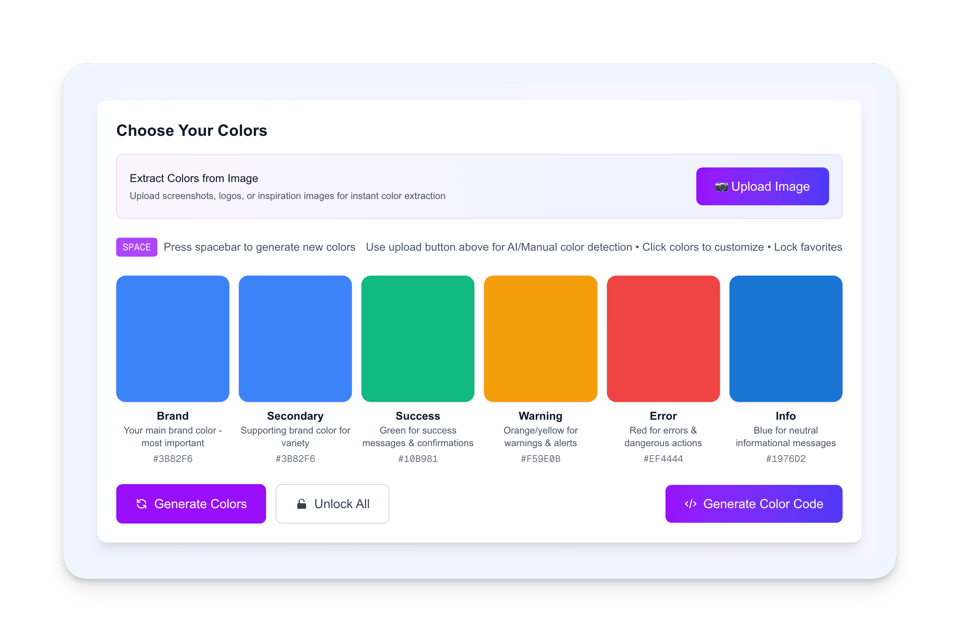Click the orange Warning swatch
This screenshot has height=642, width=960.
[x=540, y=339]
